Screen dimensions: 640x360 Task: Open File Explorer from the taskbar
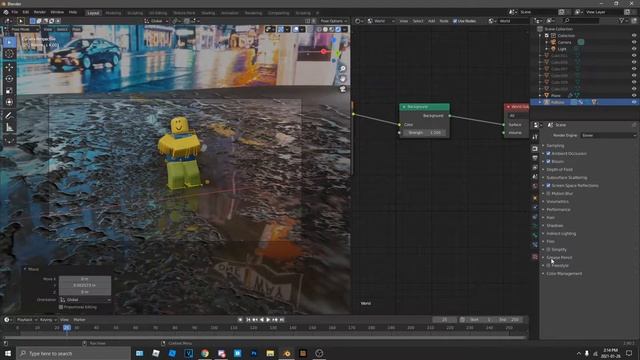click(270, 353)
